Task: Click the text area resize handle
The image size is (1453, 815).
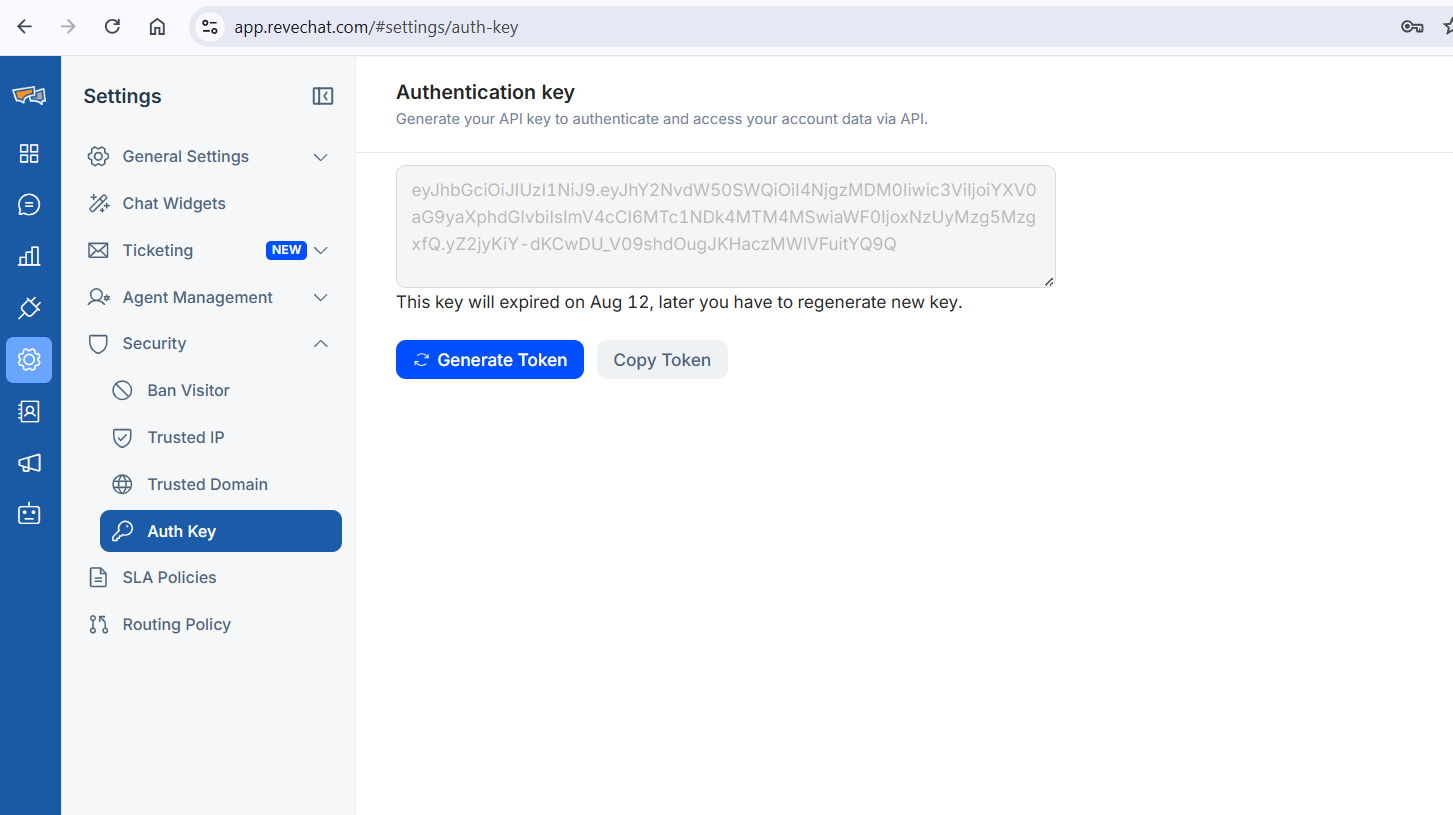Action: (1049, 282)
